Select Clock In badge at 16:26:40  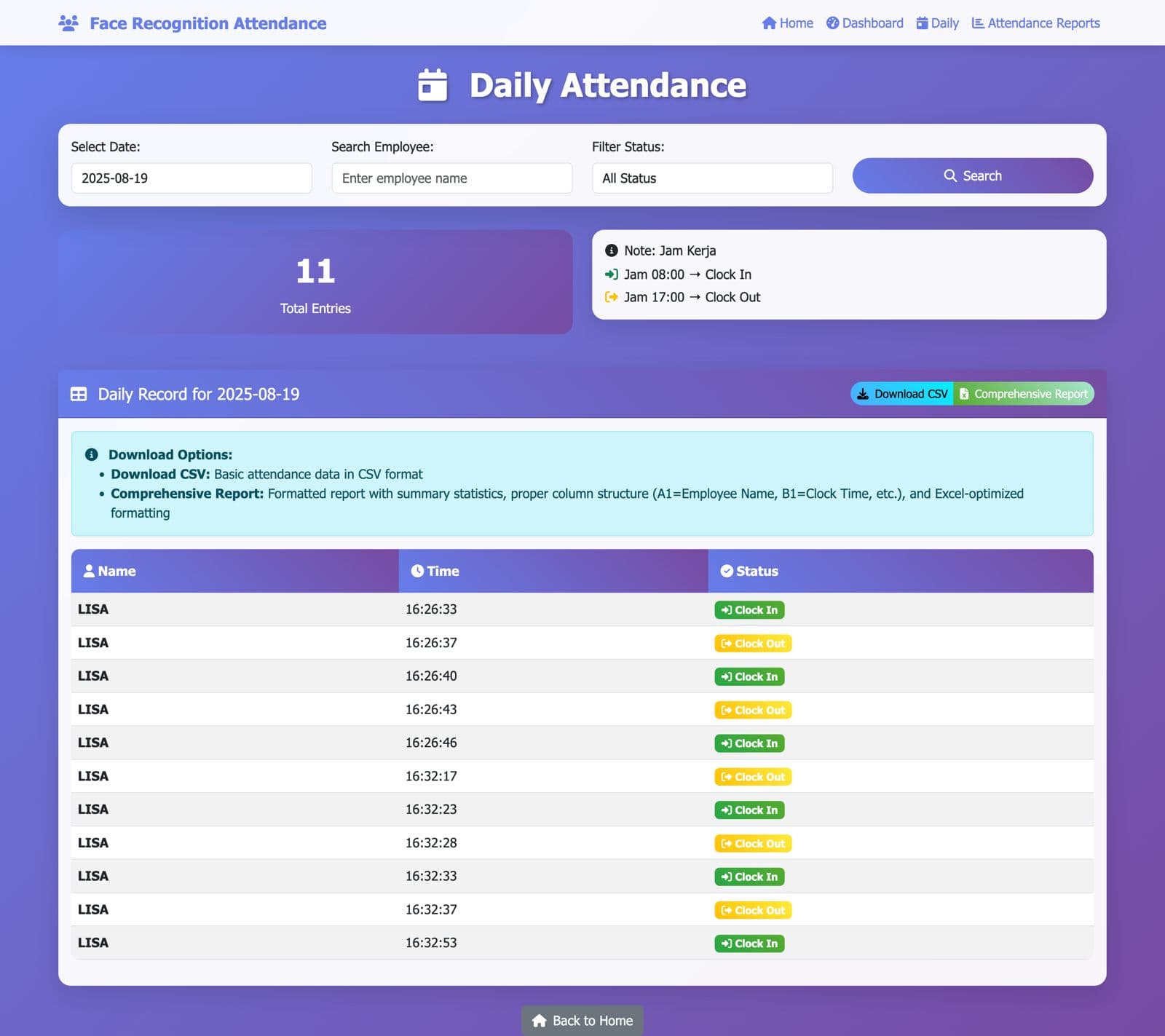749,676
